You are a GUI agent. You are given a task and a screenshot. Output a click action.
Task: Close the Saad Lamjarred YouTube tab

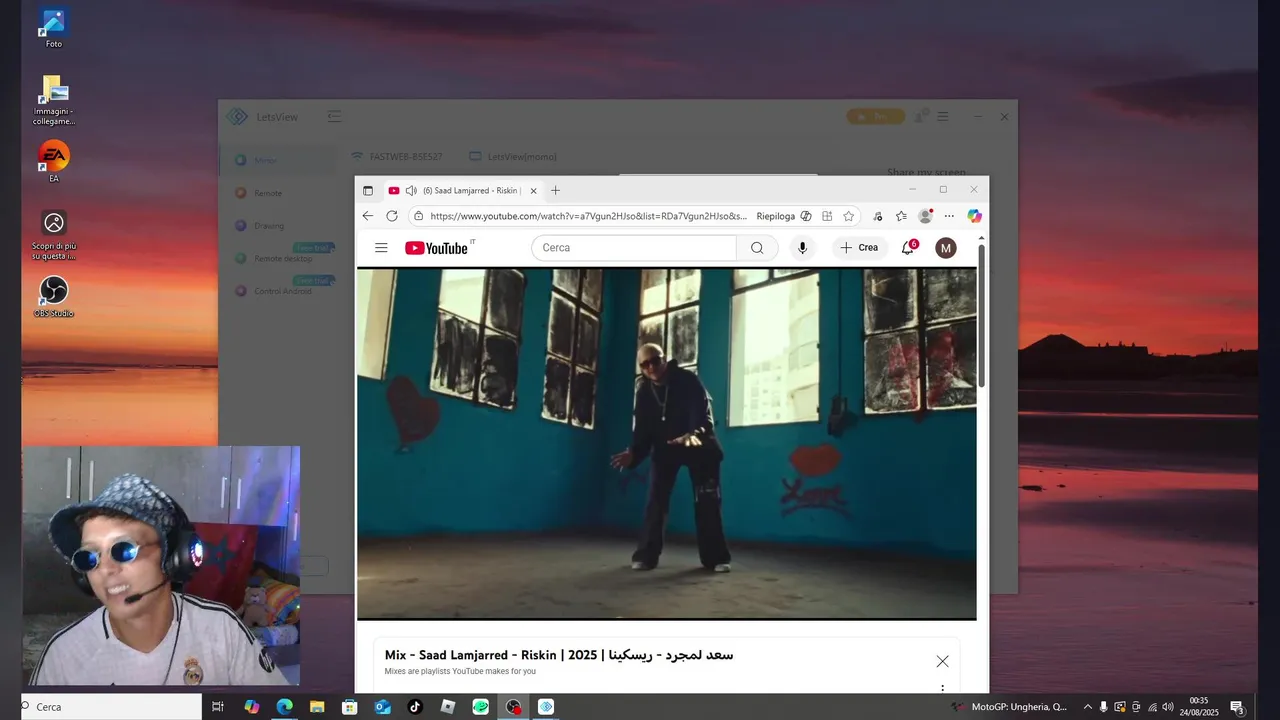533,190
